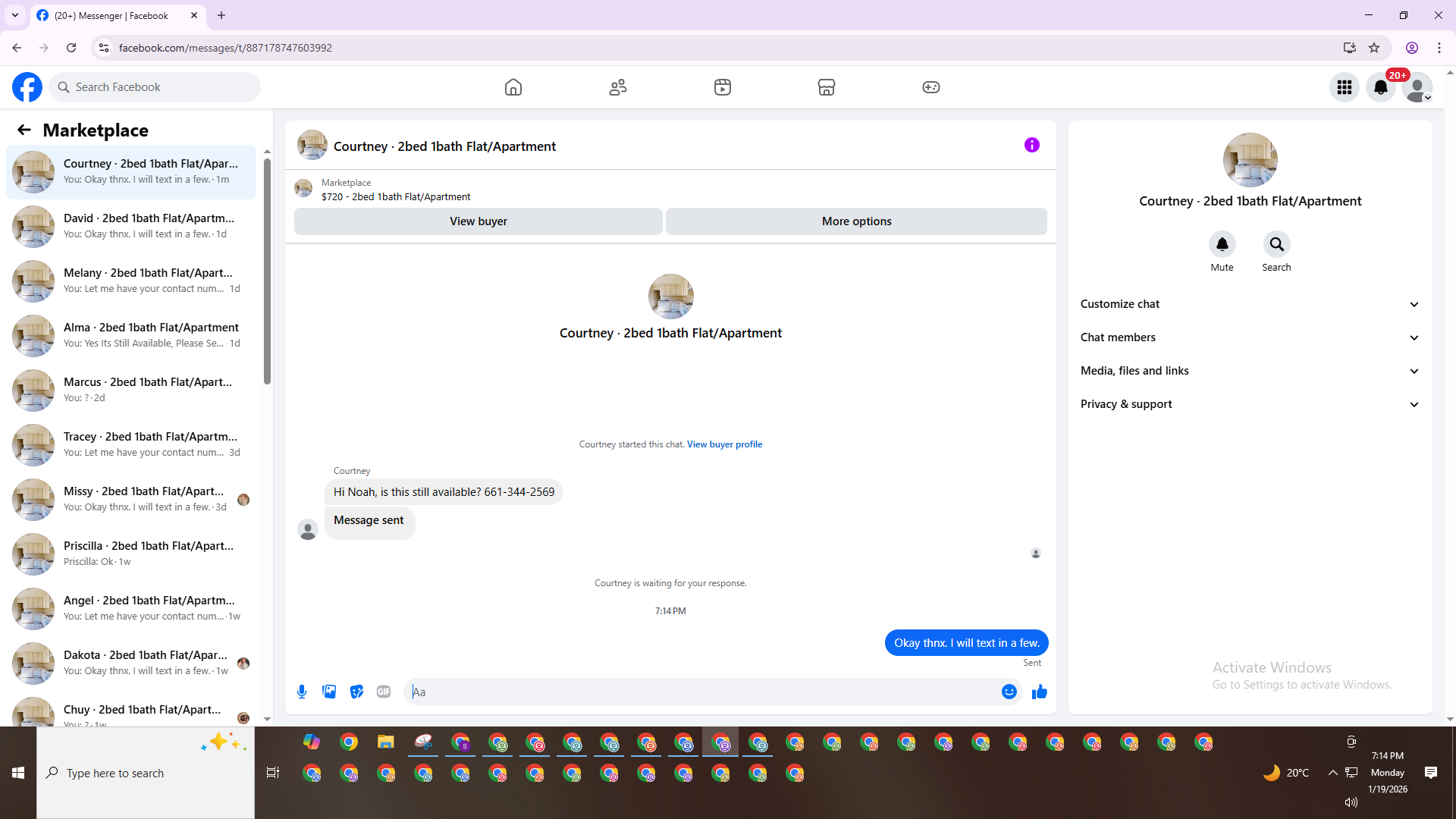Viewport: 1456px width, 819px height.
Task: Click the message text input field
Action: tap(705, 692)
